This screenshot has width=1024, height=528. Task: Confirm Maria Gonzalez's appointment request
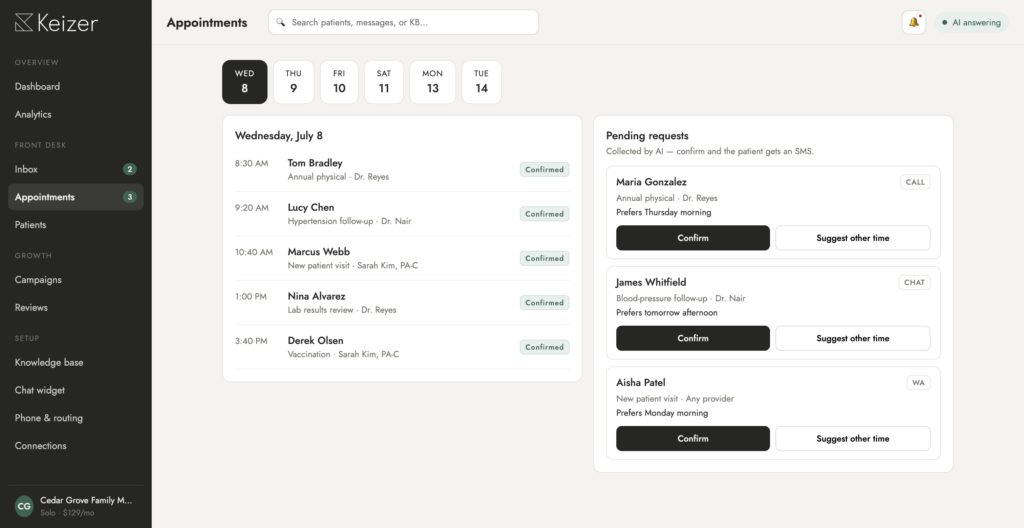(x=693, y=238)
